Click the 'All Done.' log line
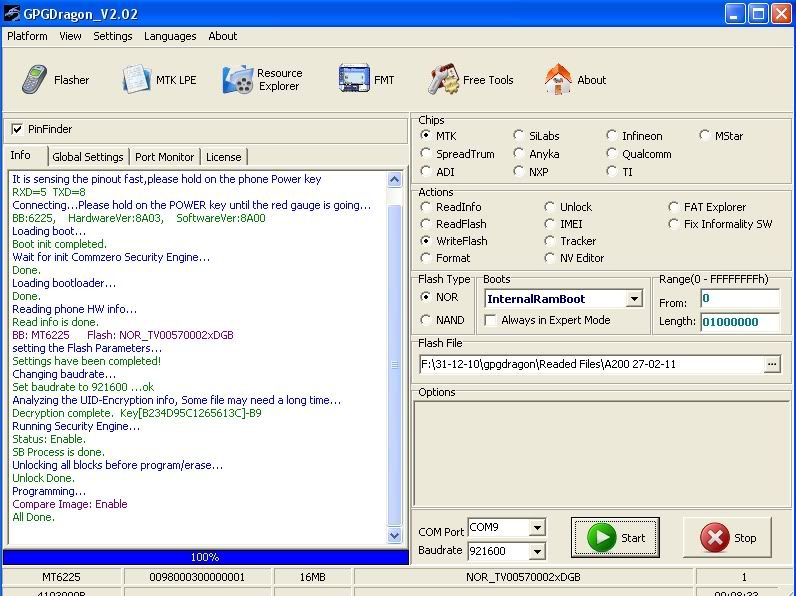The image size is (796, 596). 34,517
